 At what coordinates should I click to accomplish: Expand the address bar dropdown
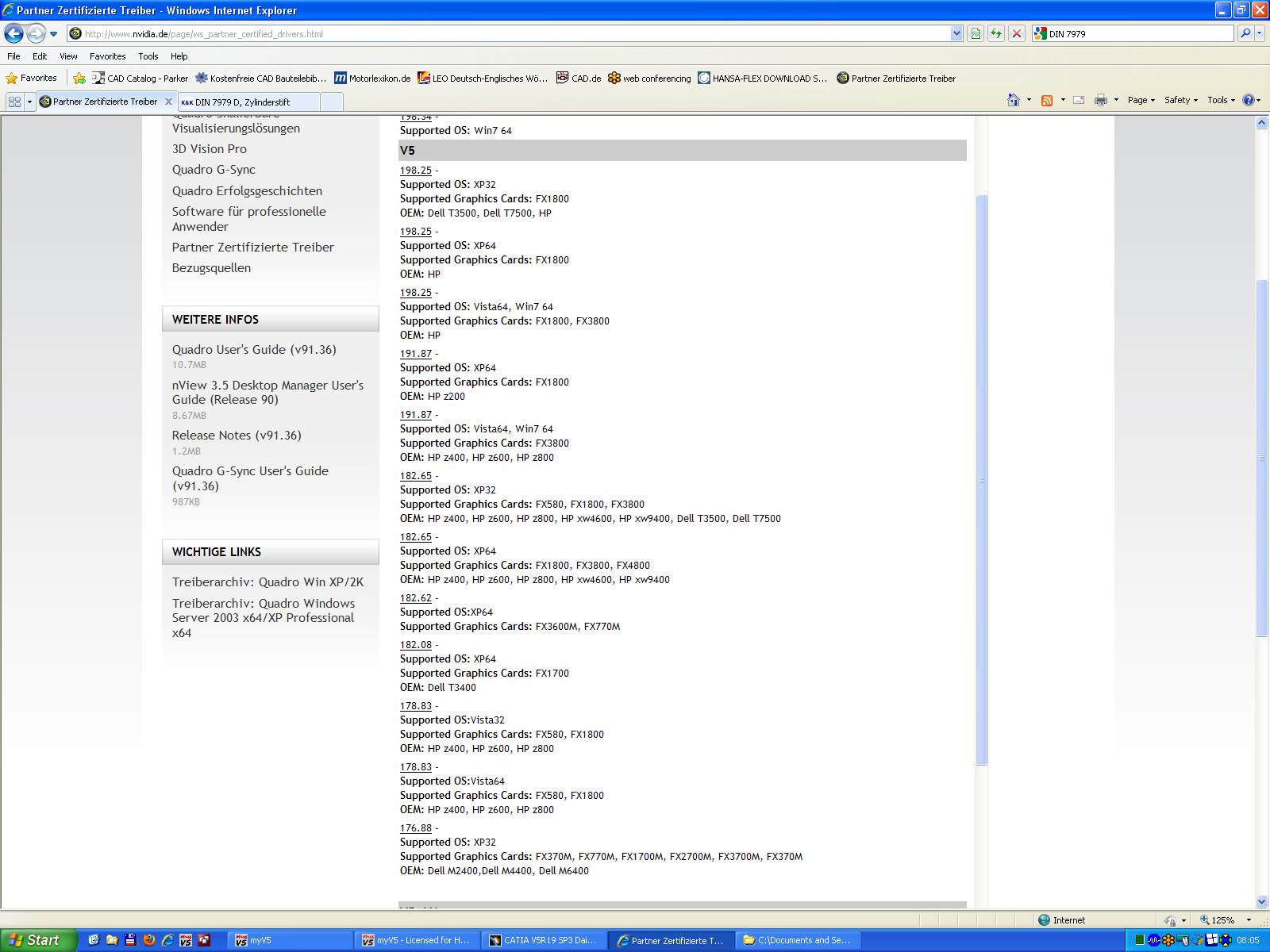click(x=956, y=34)
